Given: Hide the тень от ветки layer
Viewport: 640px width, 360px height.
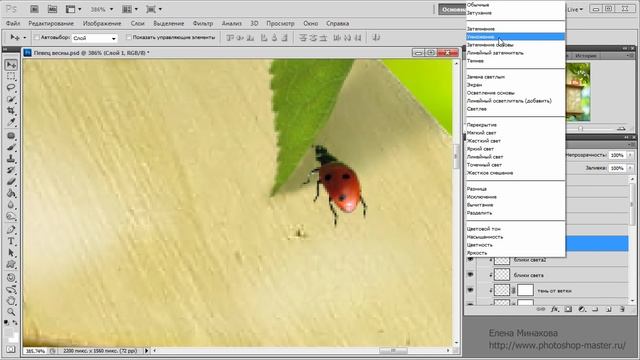Looking at the screenshot, I should (x=470, y=290).
